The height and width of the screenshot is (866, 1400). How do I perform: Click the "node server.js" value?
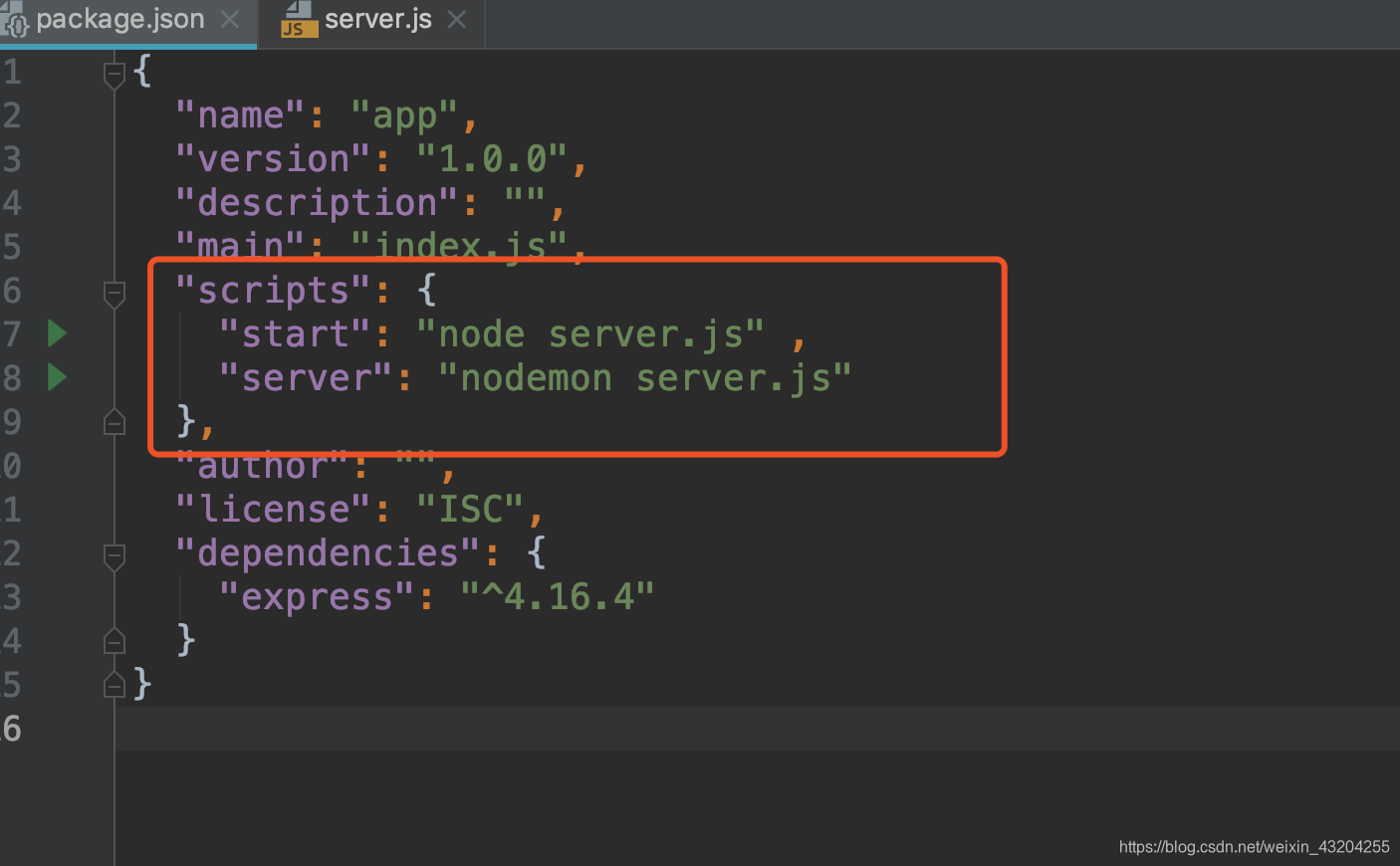tap(590, 334)
